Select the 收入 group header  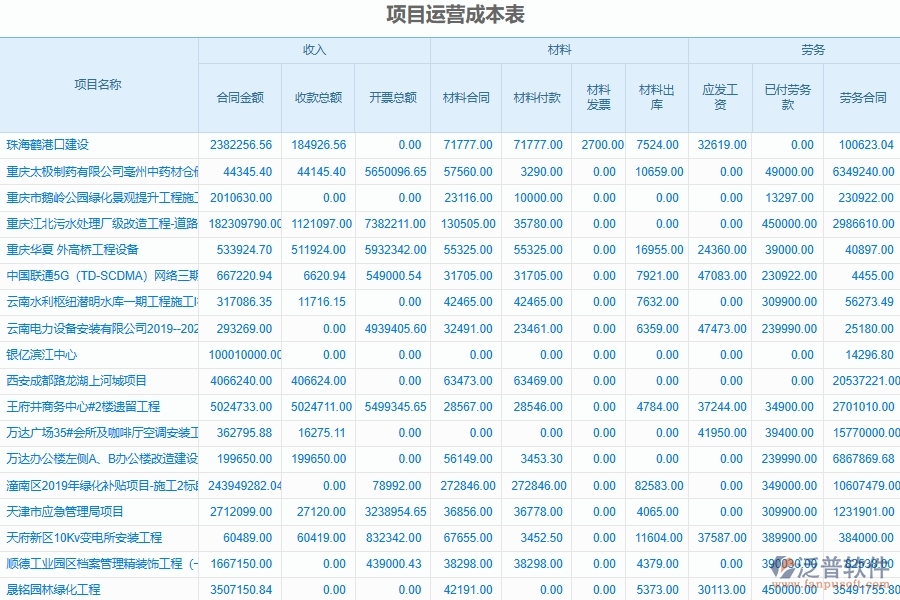[x=313, y=47]
